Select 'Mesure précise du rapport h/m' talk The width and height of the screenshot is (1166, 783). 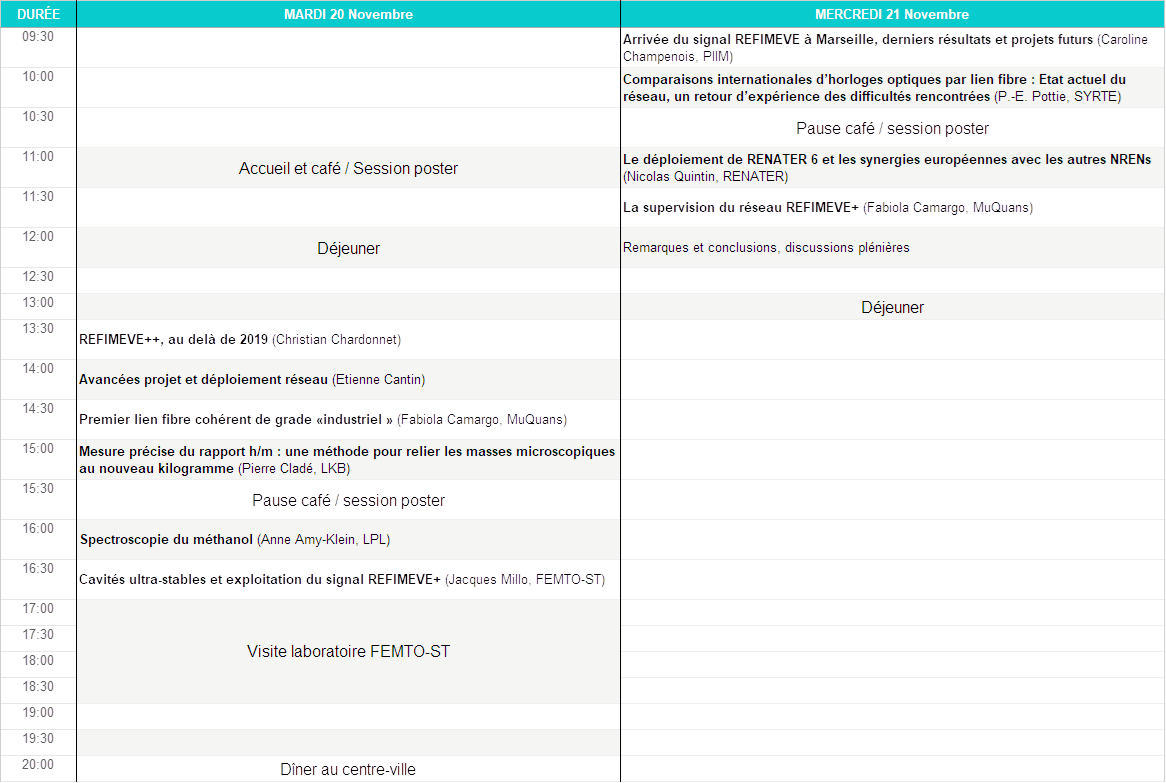coord(348,460)
